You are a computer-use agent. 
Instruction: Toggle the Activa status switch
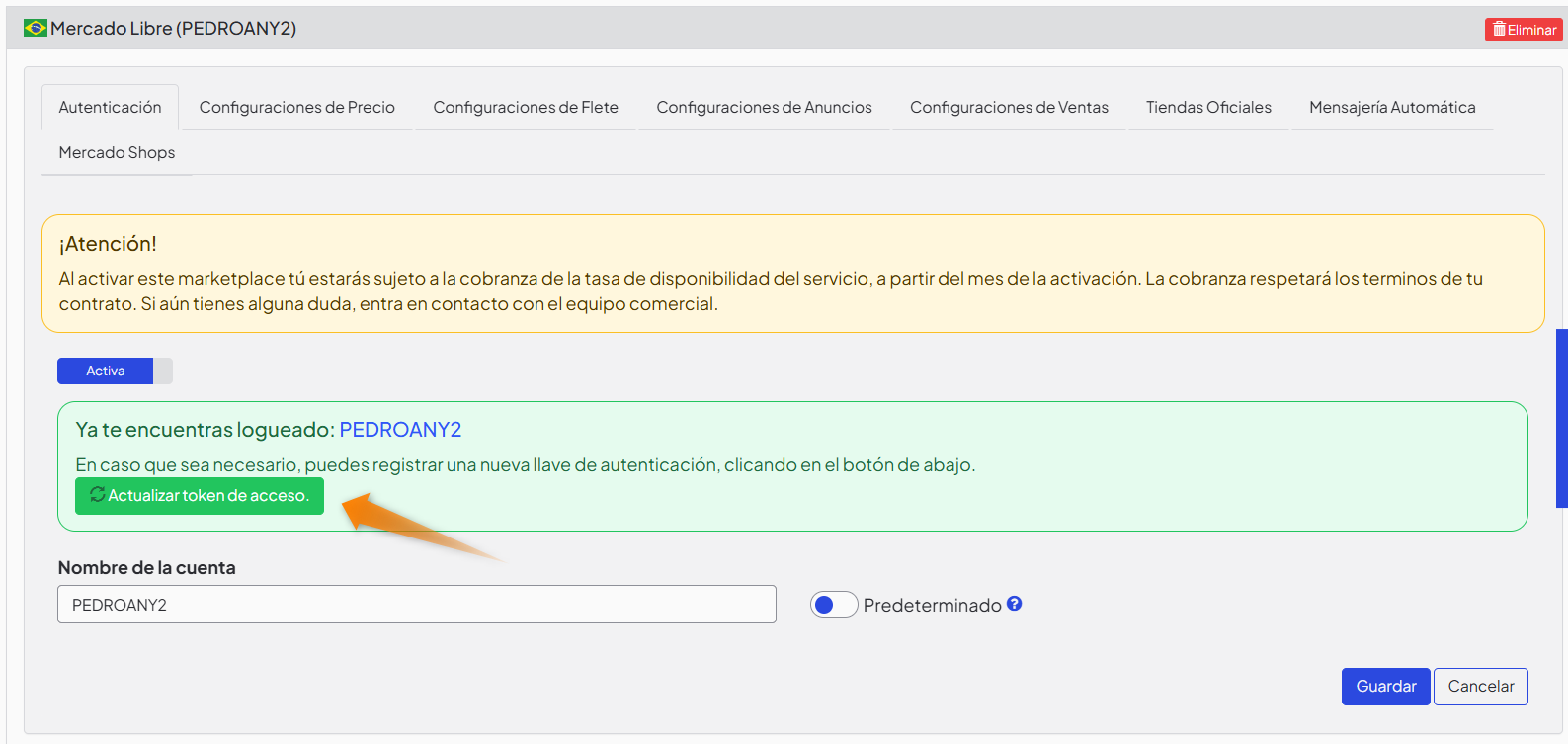115,371
